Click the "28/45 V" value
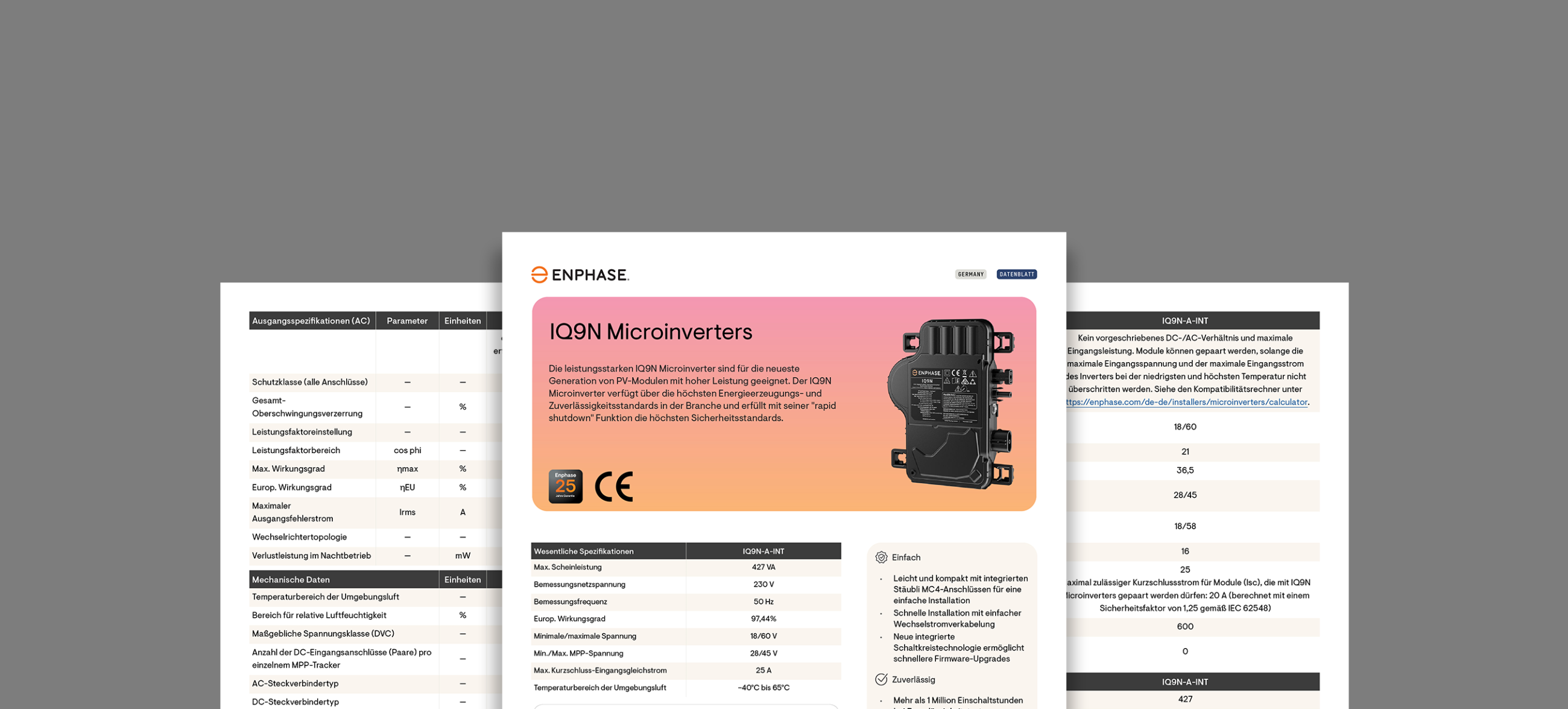 click(763, 653)
